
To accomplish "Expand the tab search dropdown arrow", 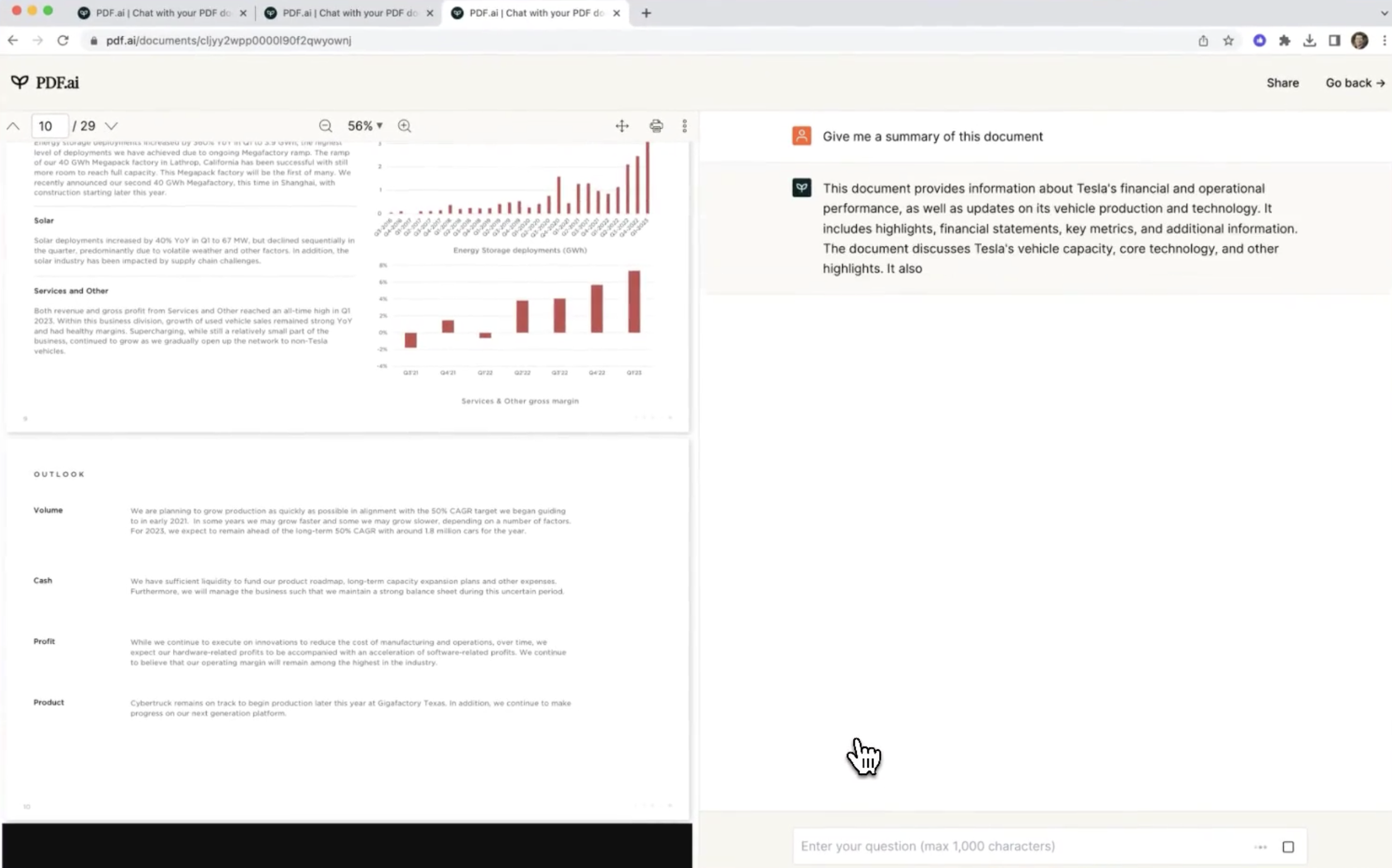I will [x=1384, y=13].
